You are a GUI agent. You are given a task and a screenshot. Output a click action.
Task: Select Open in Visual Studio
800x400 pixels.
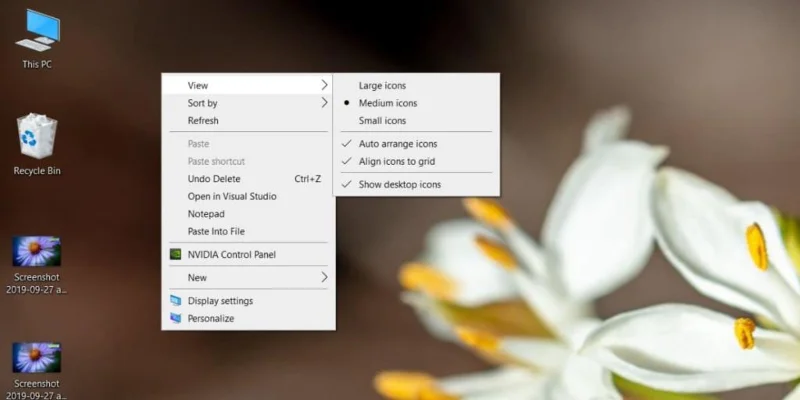coord(248,196)
